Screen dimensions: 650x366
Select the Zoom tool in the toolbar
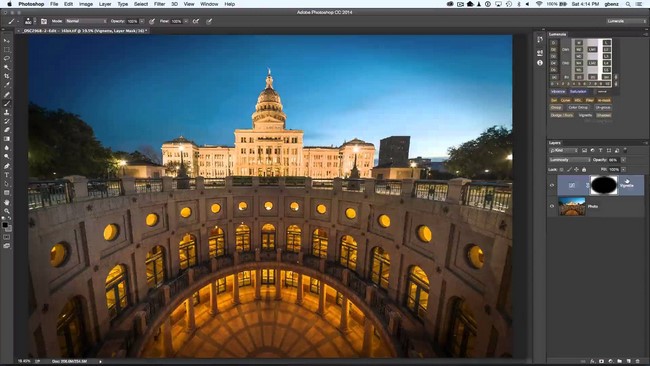click(x=7, y=211)
